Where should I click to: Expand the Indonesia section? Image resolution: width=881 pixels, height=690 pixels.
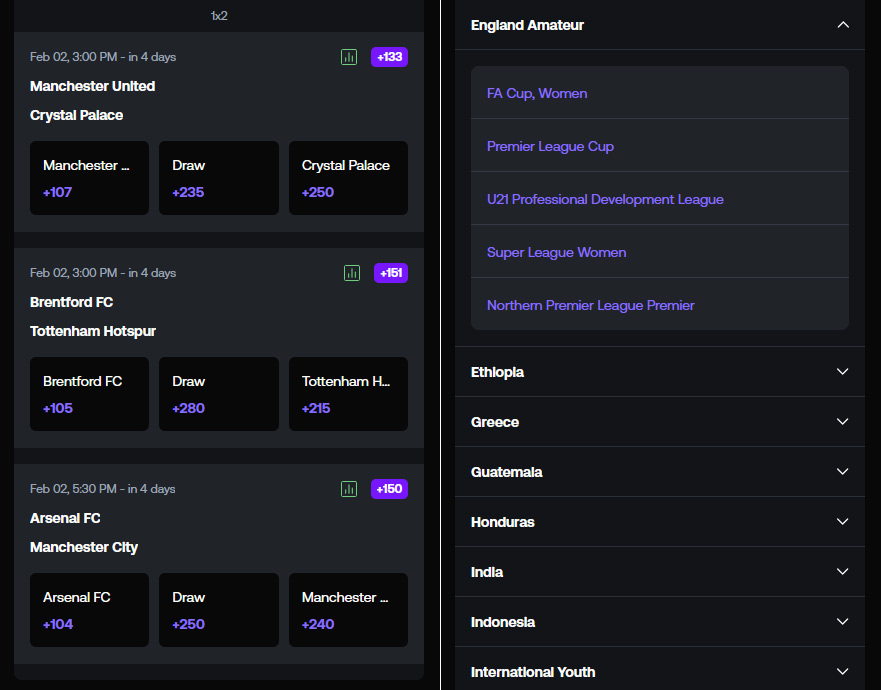pyautogui.click(x=660, y=622)
